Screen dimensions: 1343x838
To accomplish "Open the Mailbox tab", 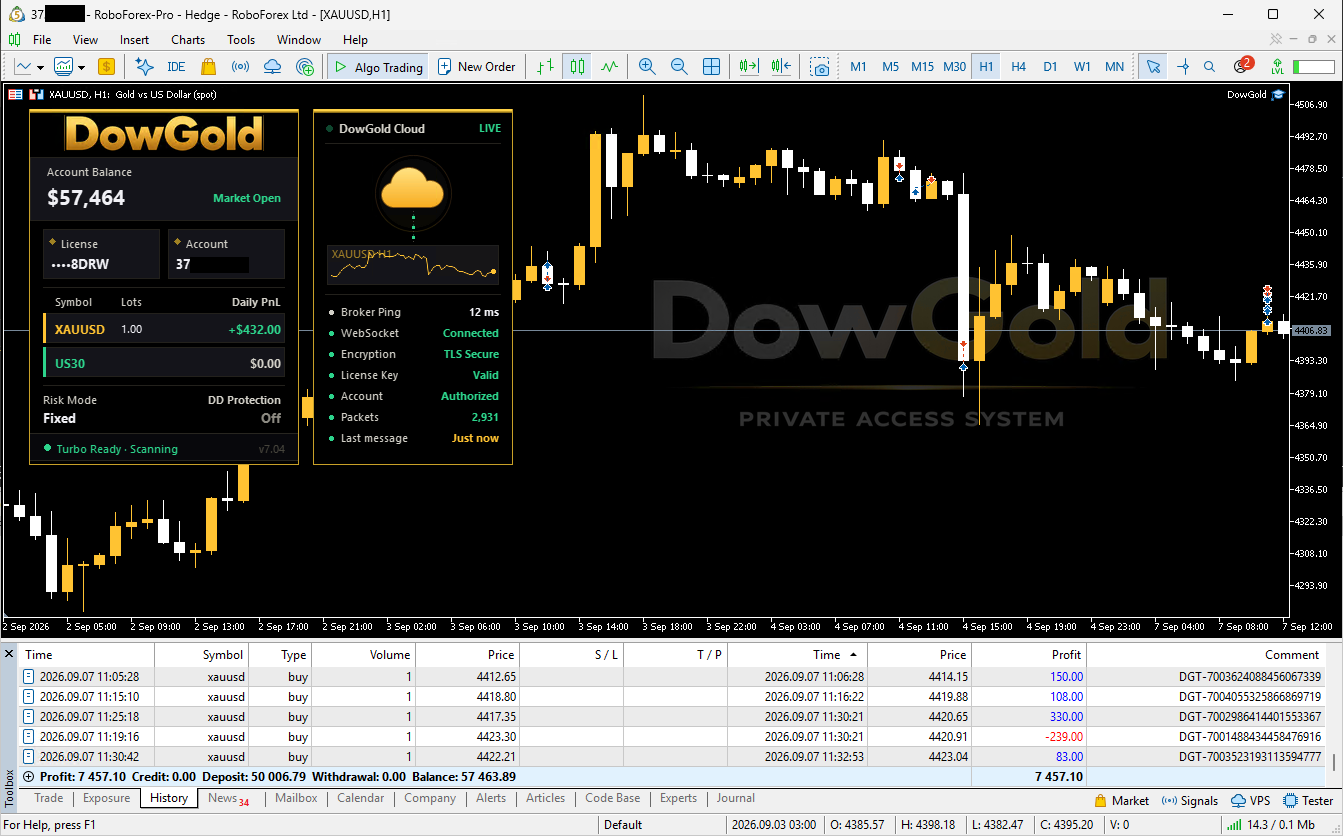I will point(296,798).
